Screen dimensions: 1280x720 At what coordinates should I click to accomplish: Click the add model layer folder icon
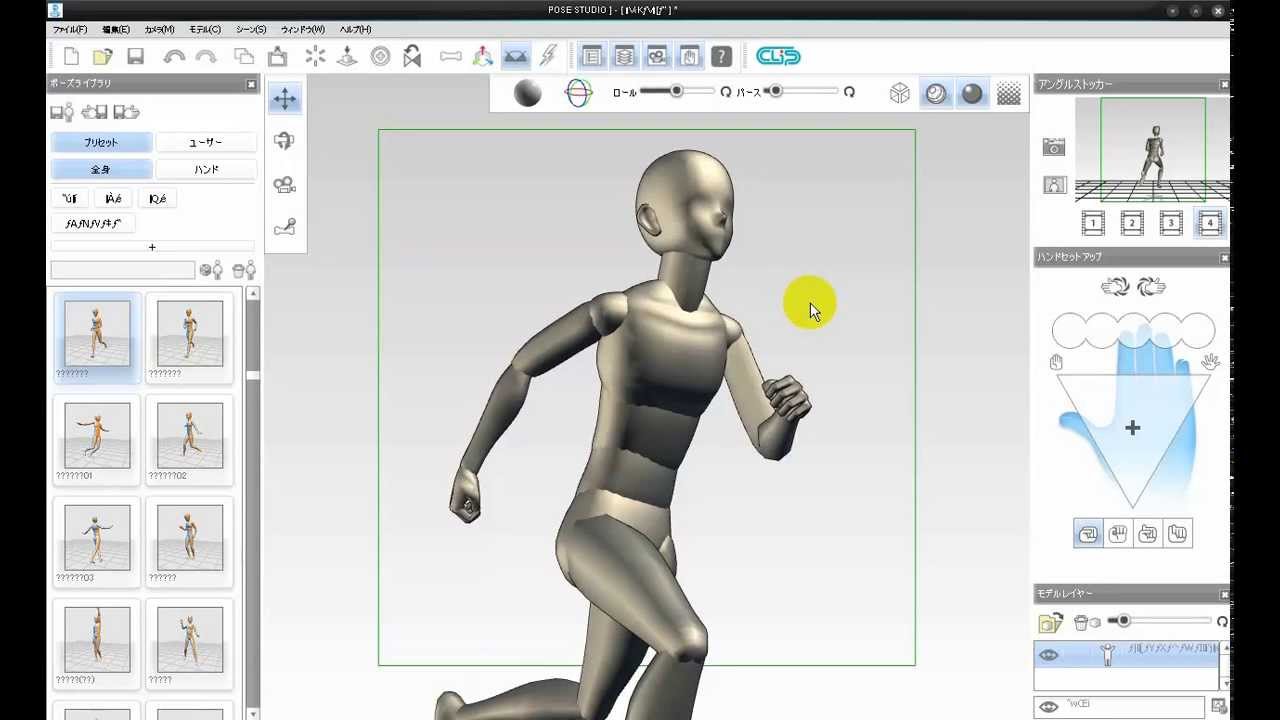coord(1050,623)
